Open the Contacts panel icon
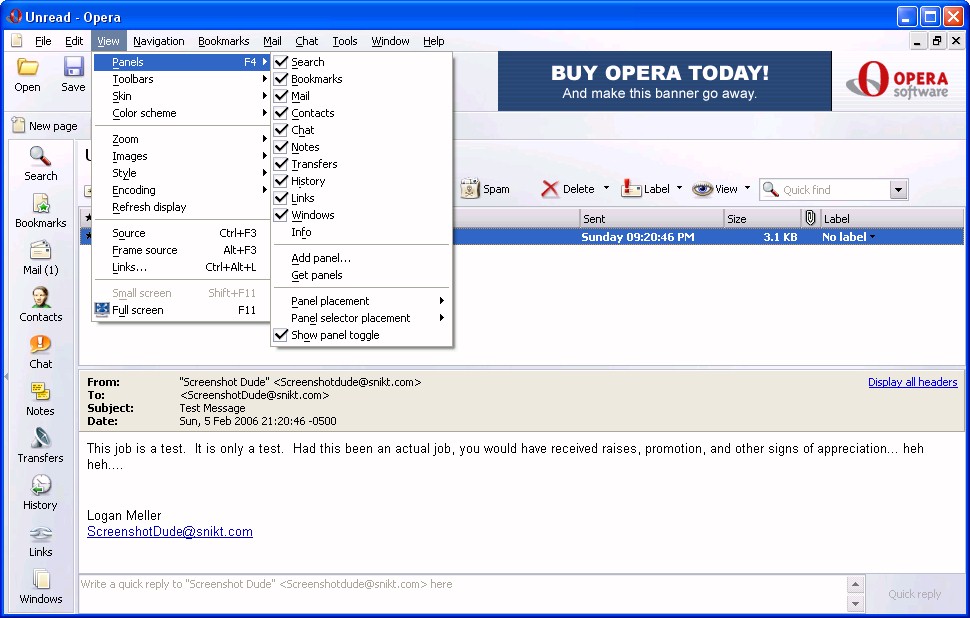970x618 pixels. [x=40, y=297]
